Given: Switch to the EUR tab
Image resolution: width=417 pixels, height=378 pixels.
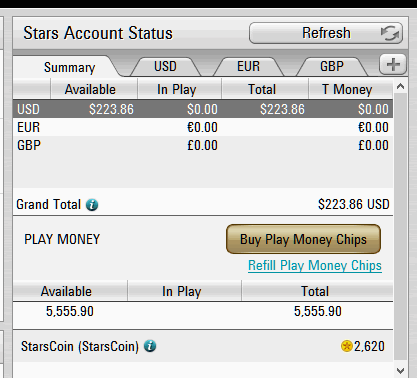Looking at the screenshot, I should point(248,66).
